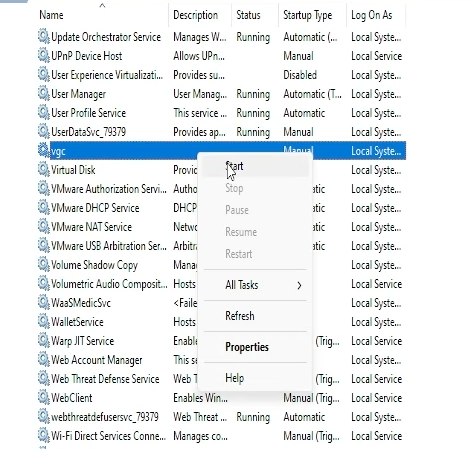
Task: Click gear icon of VMware USB Arbitration
Action: coord(43,245)
